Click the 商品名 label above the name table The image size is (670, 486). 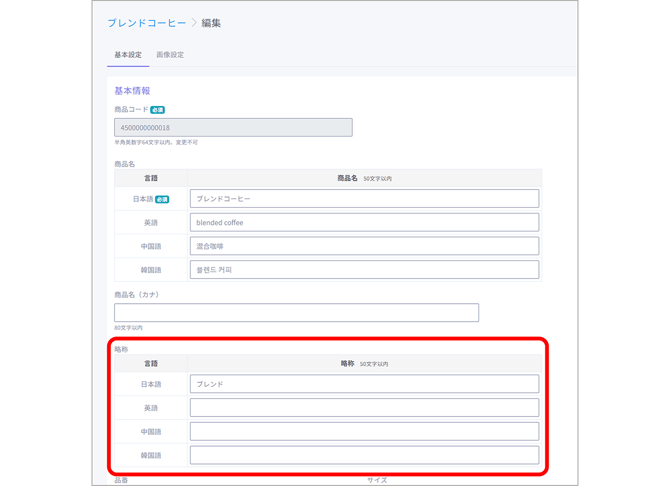124,164
